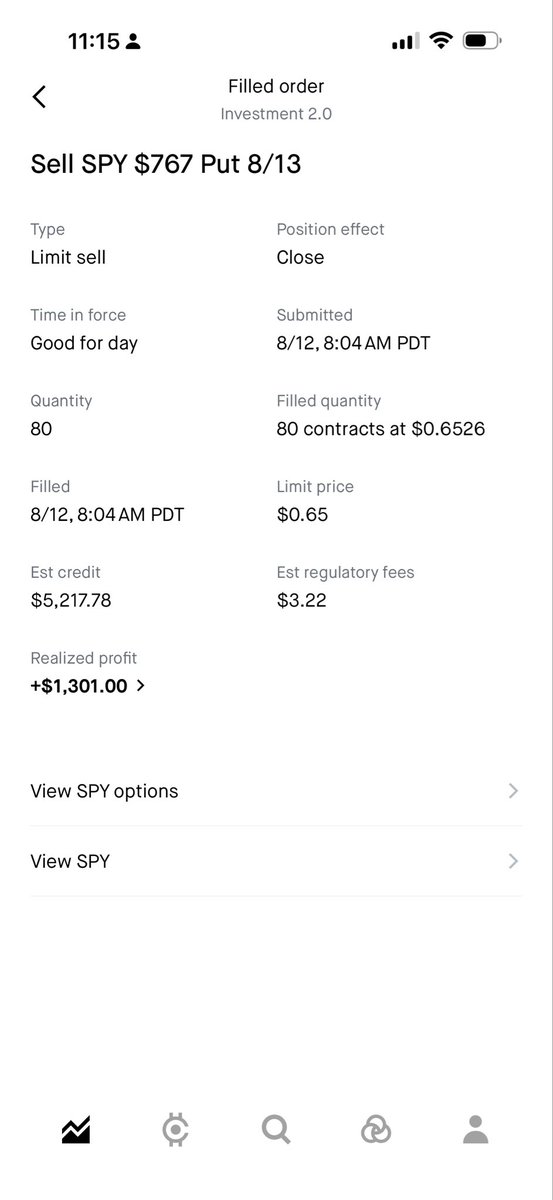This screenshot has width=553, height=1200.
Task: Expand the realized profit +$1,301.00 chevron
Action: pyautogui.click(x=140, y=686)
